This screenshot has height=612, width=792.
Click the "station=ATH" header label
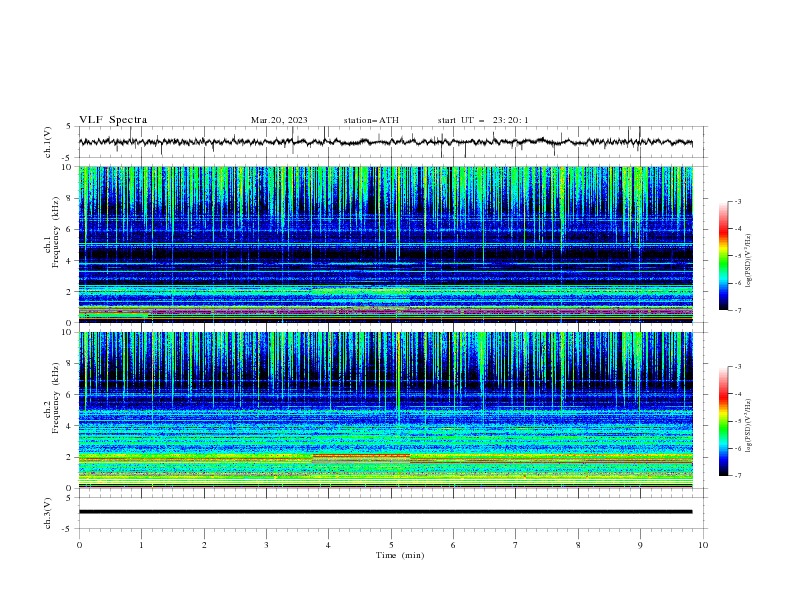[x=371, y=120]
